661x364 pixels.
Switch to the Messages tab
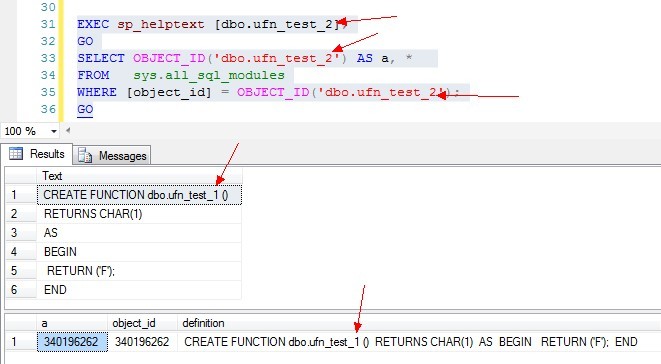pos(112,156)
